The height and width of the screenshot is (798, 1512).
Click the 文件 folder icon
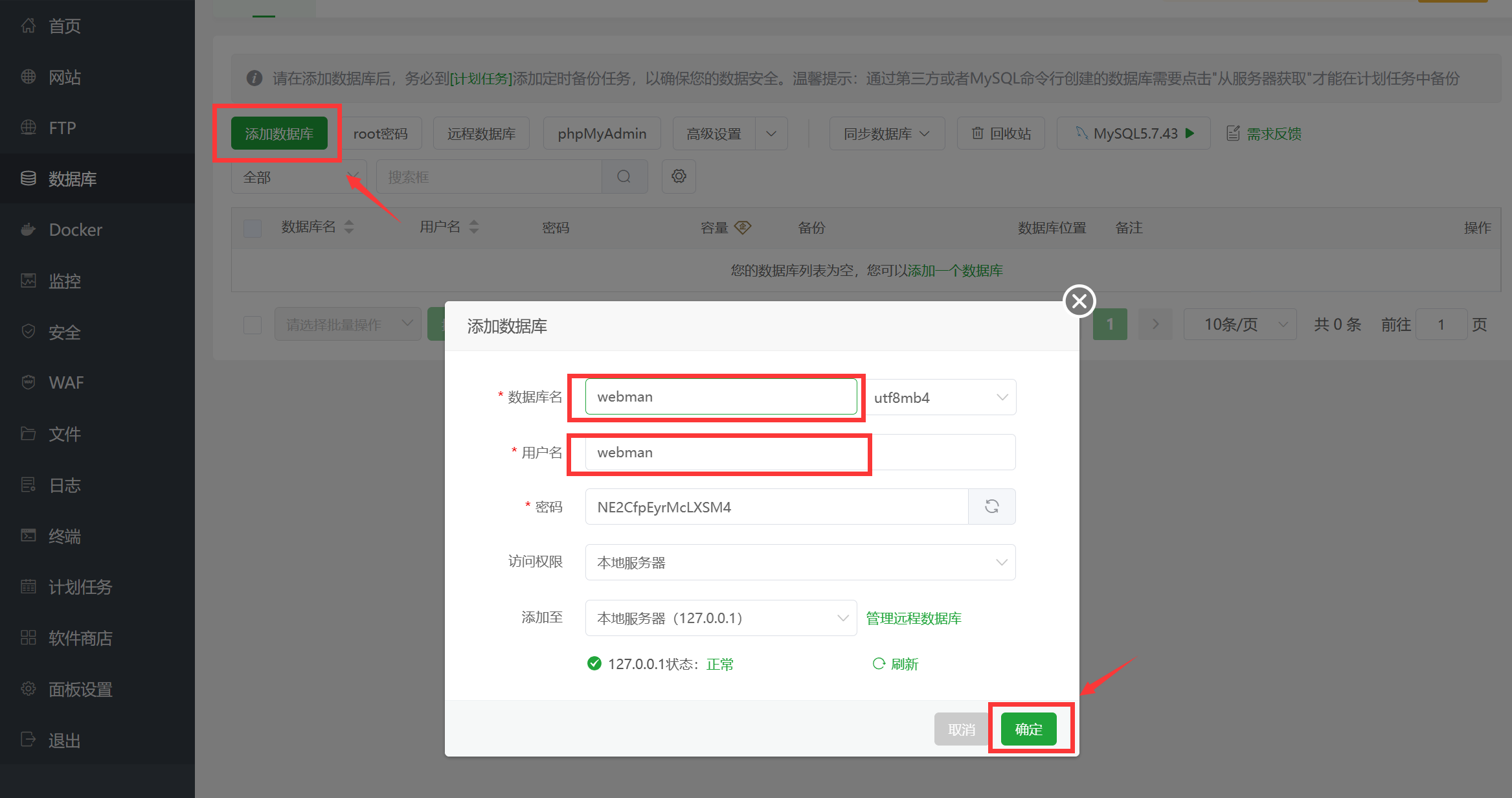pos(28,433)
